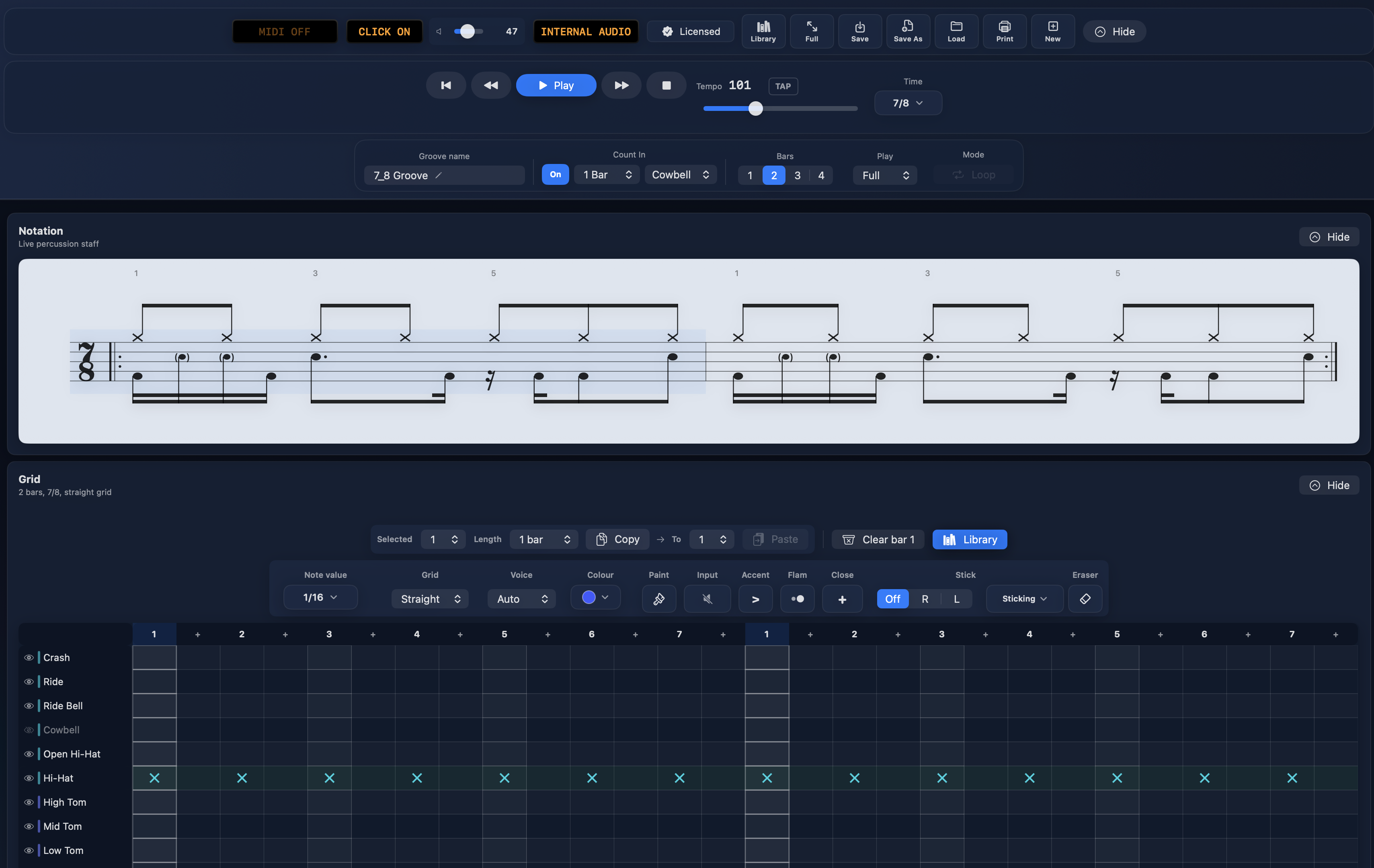Screen dimensions: 1374x868
Task: Open the Voice Auto dropdown
Action: (x=521, y=599)
